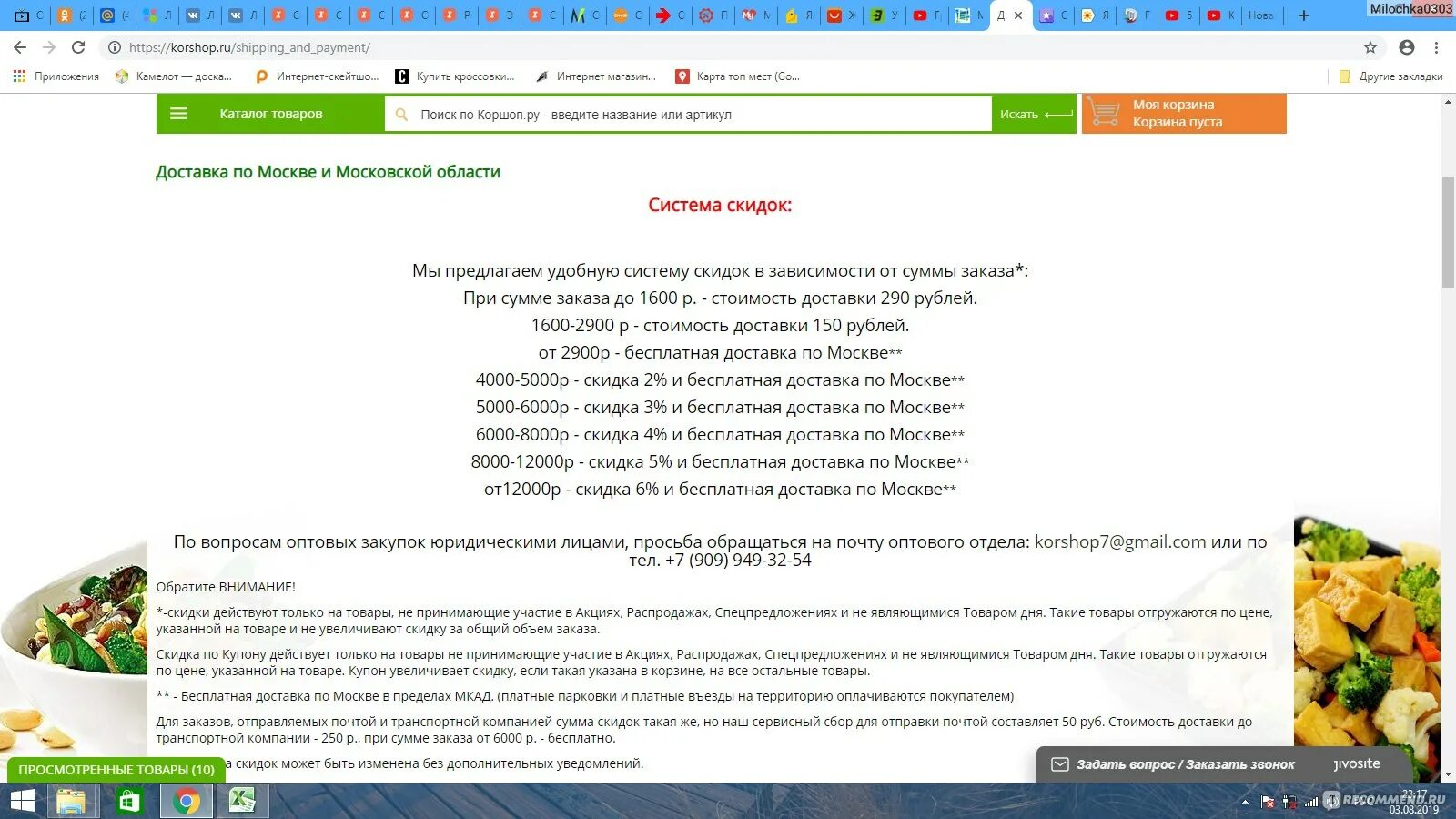
Task: Open the Камелот — доска bookmark
Action: (x=174, y=76)
